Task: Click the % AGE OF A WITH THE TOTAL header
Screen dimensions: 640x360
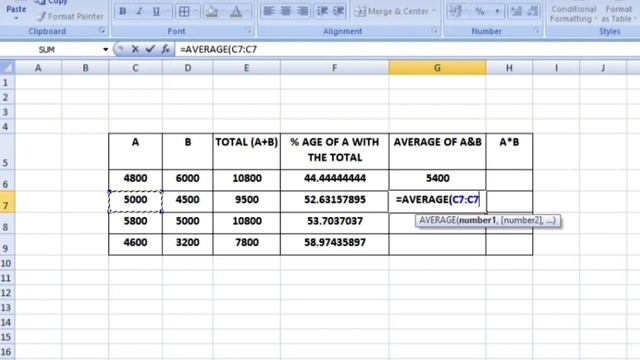Action: (x=335, y=151)
